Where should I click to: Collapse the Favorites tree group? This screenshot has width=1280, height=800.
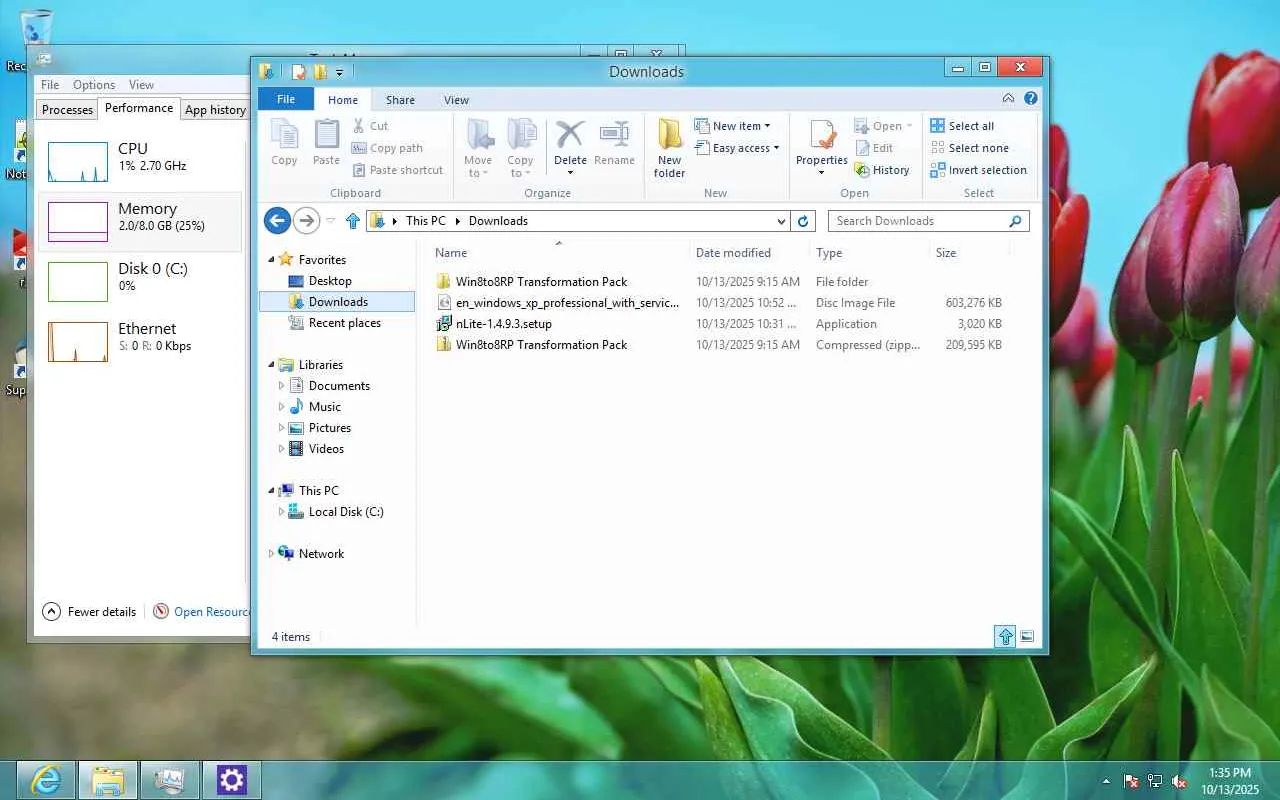pos(271,260)
